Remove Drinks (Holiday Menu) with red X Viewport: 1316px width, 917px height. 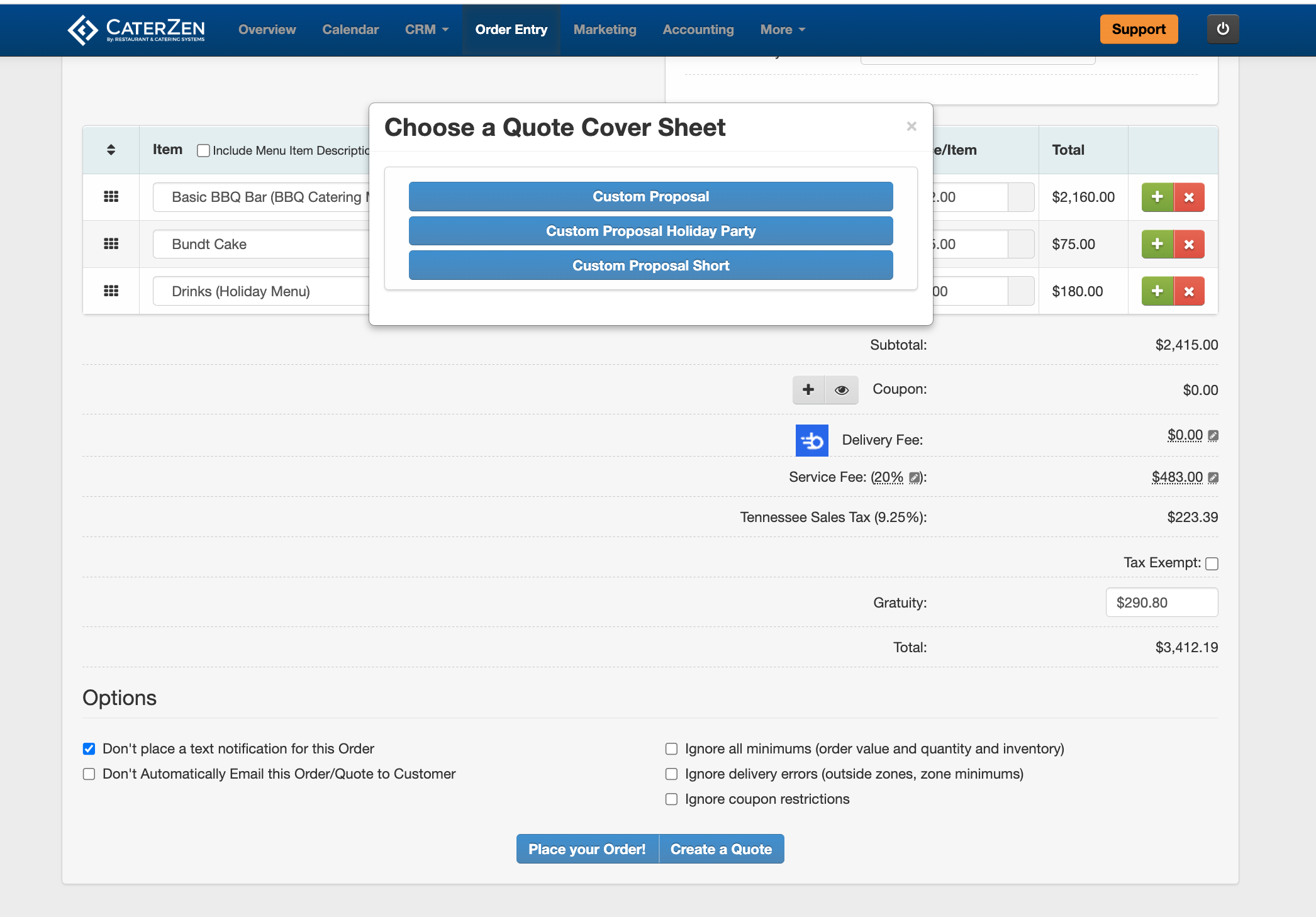(x=1188, y=291)
